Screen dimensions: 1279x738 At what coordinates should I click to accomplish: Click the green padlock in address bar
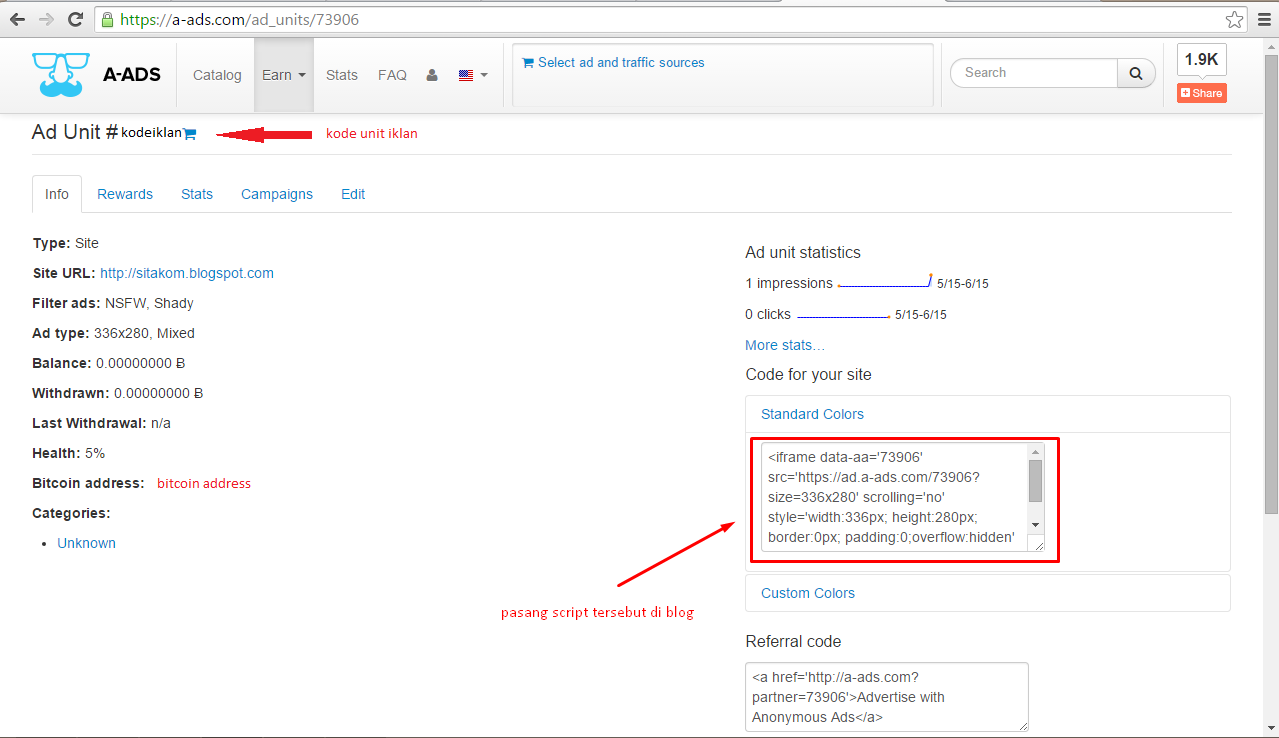tap(107, 19)
